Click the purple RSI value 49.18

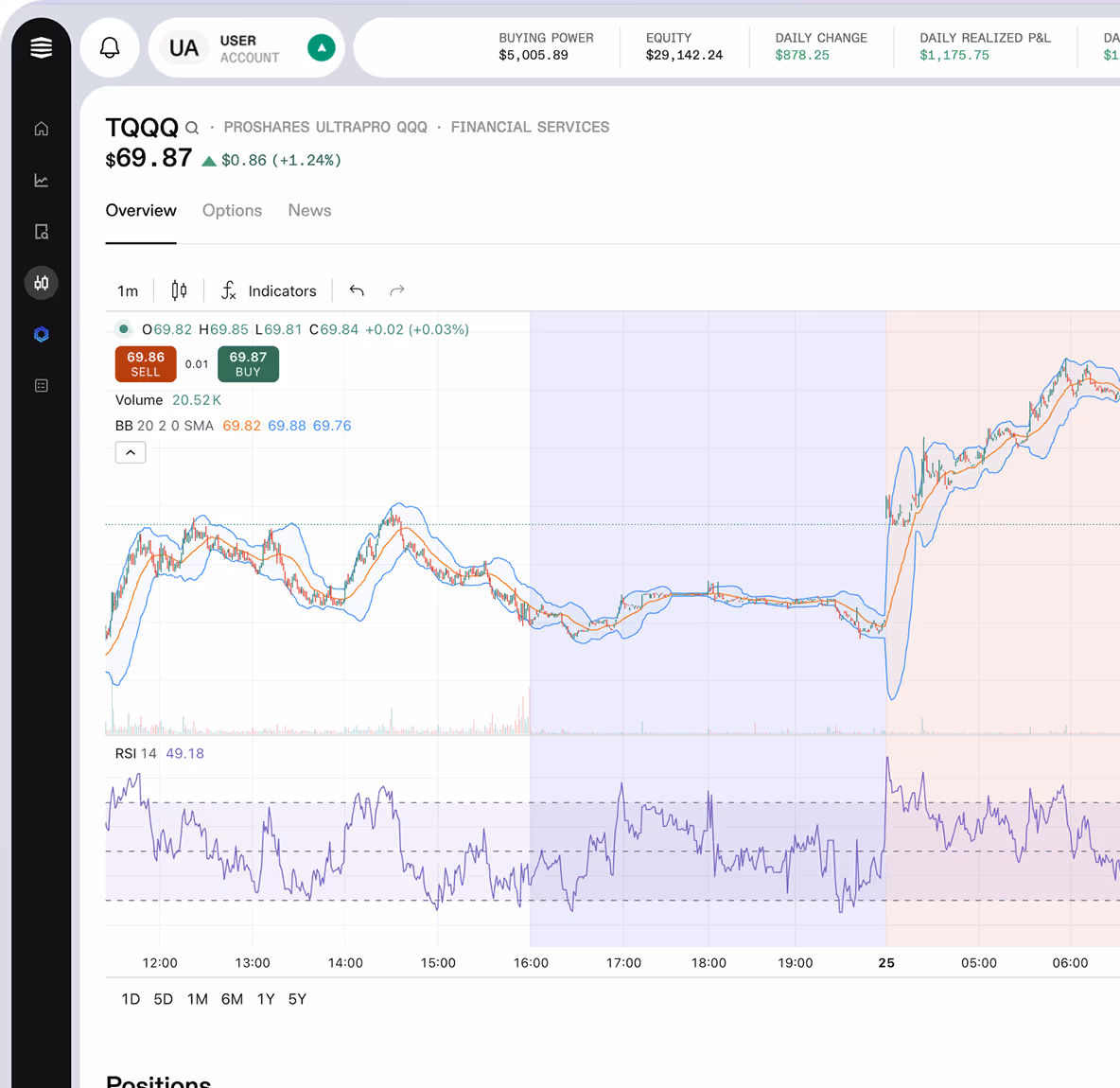click(x=185, y=754)
